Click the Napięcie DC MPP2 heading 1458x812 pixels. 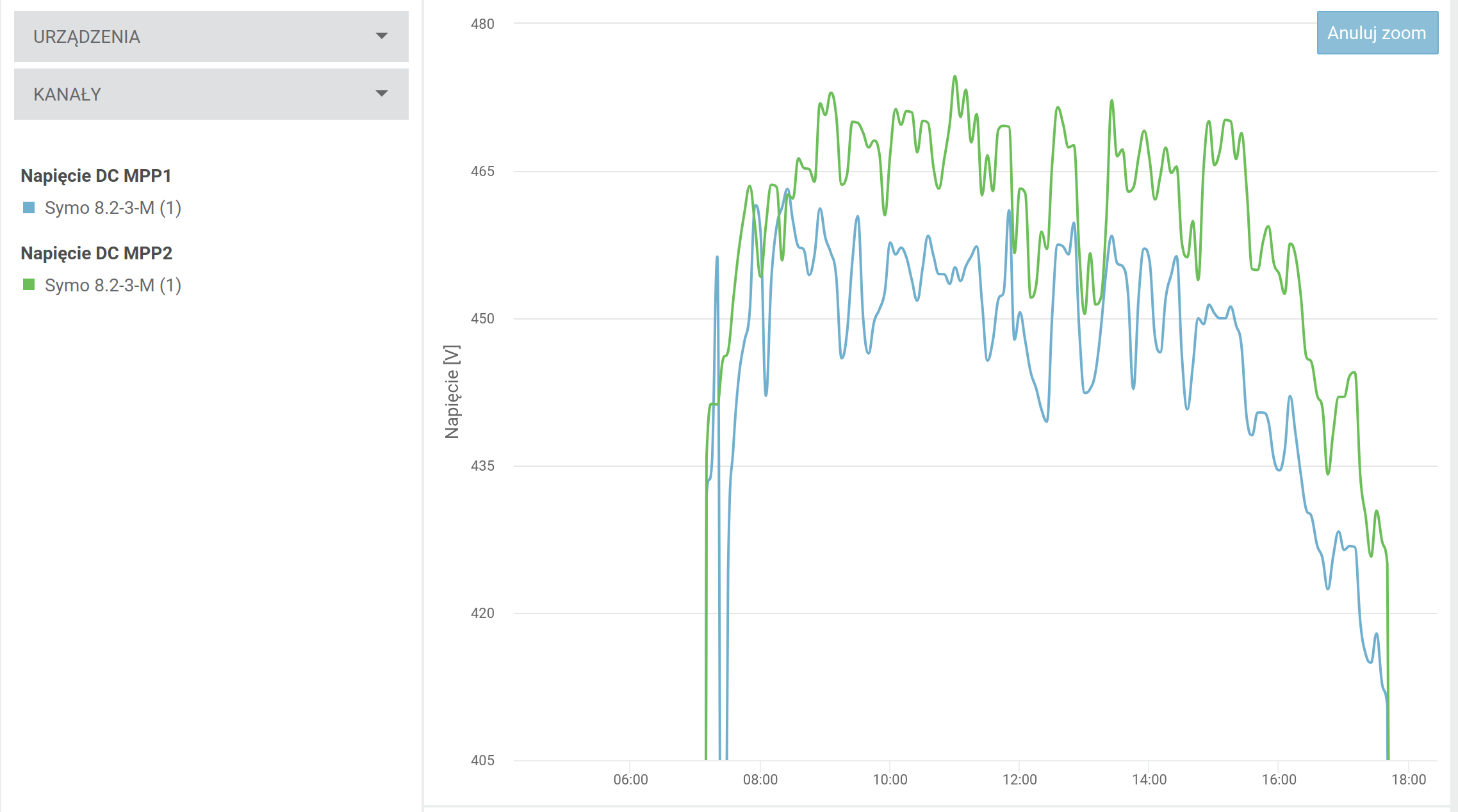pyautogui.click(x=96, y=253)
